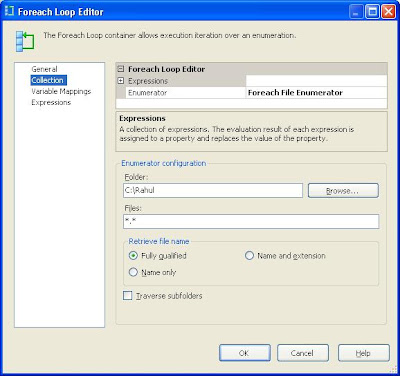
Task: Click the Expressions property value cell
Action: (x=316, y=81)
